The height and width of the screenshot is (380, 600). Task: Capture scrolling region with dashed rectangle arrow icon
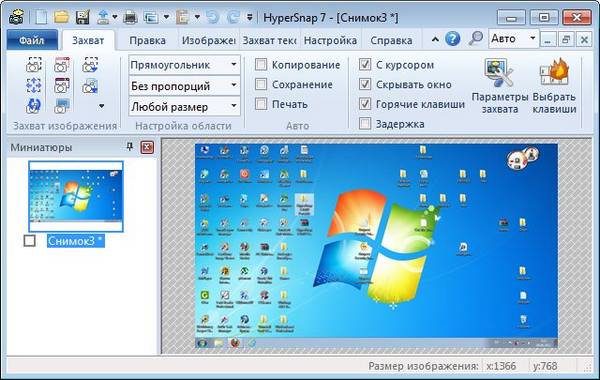[x=90, y=65]
